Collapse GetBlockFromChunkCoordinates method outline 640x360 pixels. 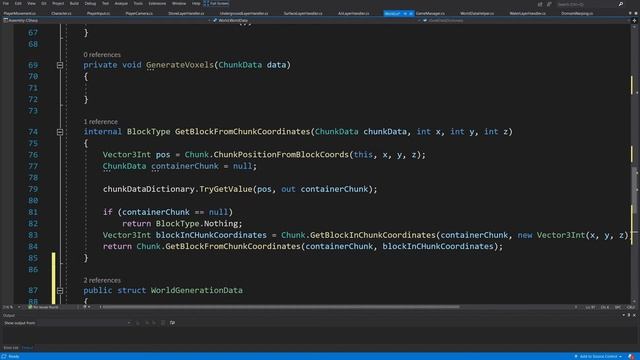[60, 132]
